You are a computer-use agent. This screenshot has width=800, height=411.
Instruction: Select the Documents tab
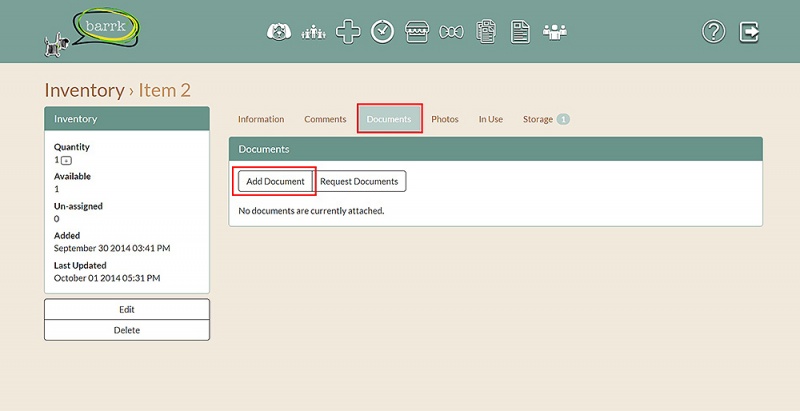(389, 119)
